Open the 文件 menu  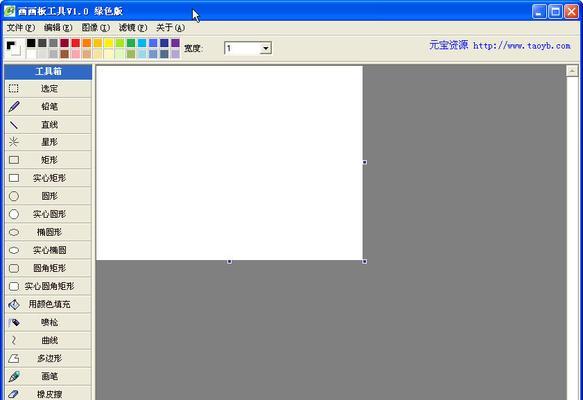pyautogui.click(x=20, y=28)
